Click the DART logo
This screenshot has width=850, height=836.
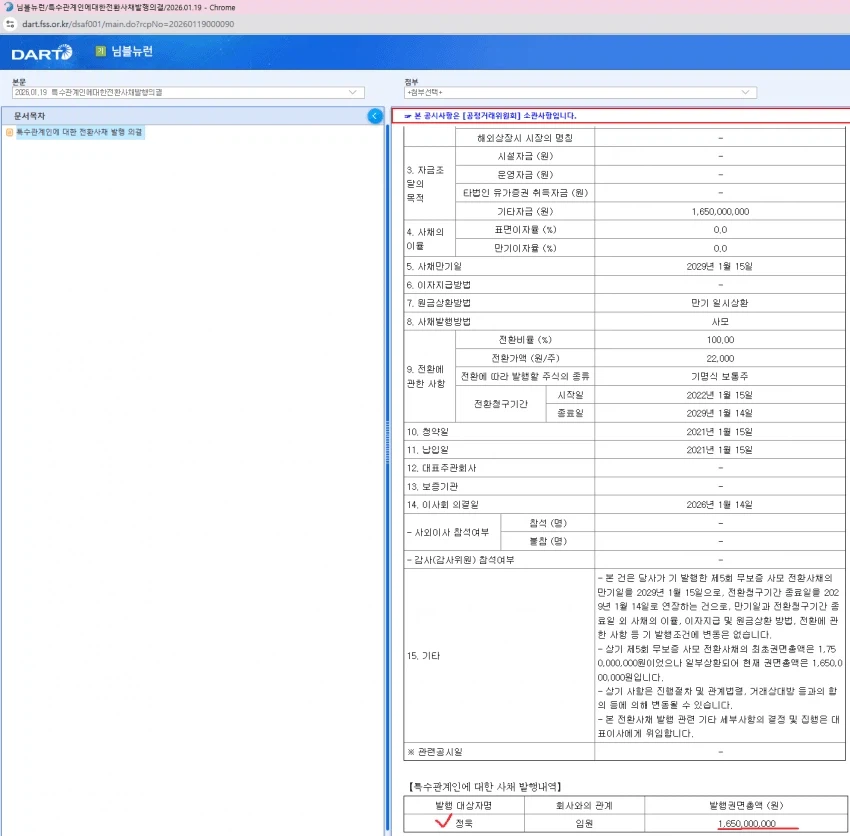click(42, 53)
